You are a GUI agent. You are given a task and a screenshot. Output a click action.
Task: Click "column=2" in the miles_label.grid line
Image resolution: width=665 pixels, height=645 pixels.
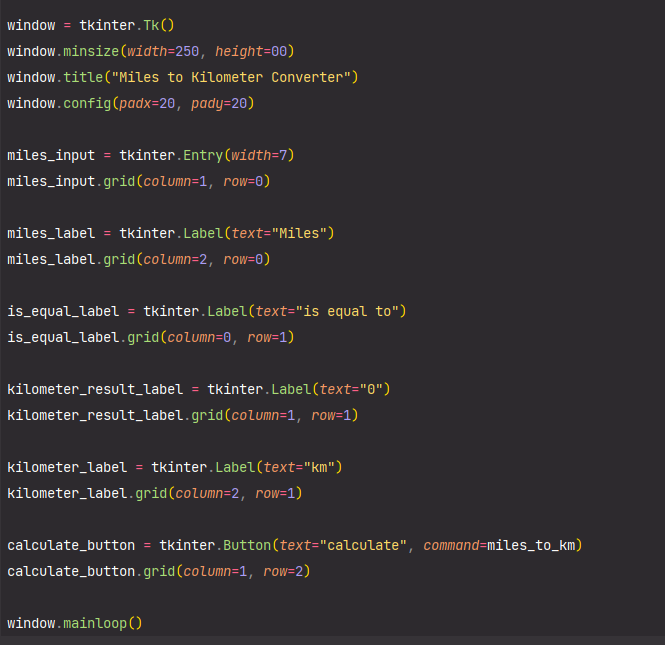click(x=175, y=260)
